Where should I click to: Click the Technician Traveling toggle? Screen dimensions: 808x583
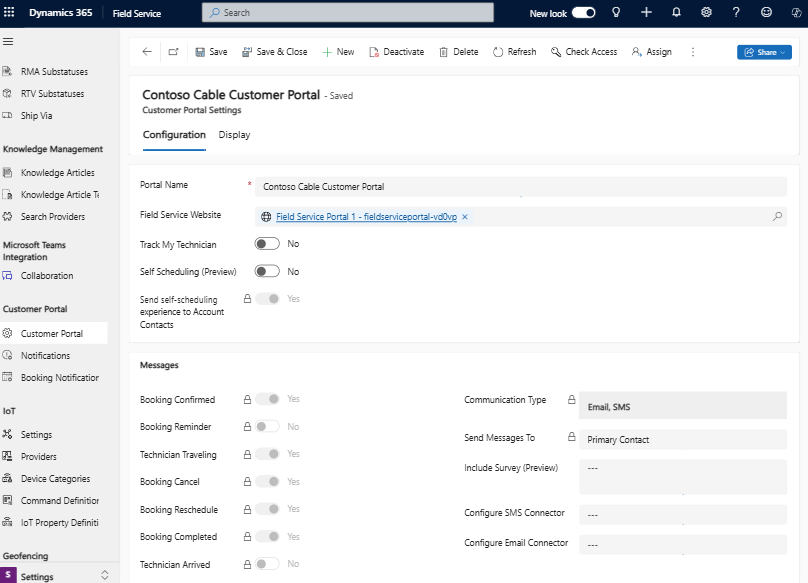click(267, 454)
